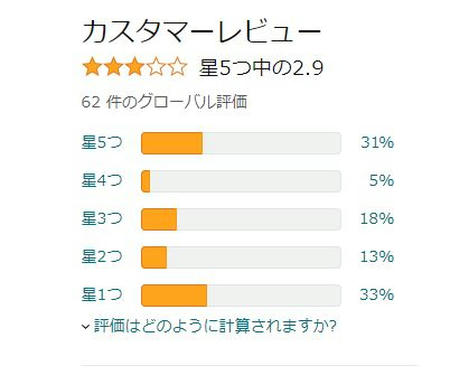Screen dimensions: 450x375
Task: Click the 星5つ中の2.9 rating text
Action: click(261, 68)
